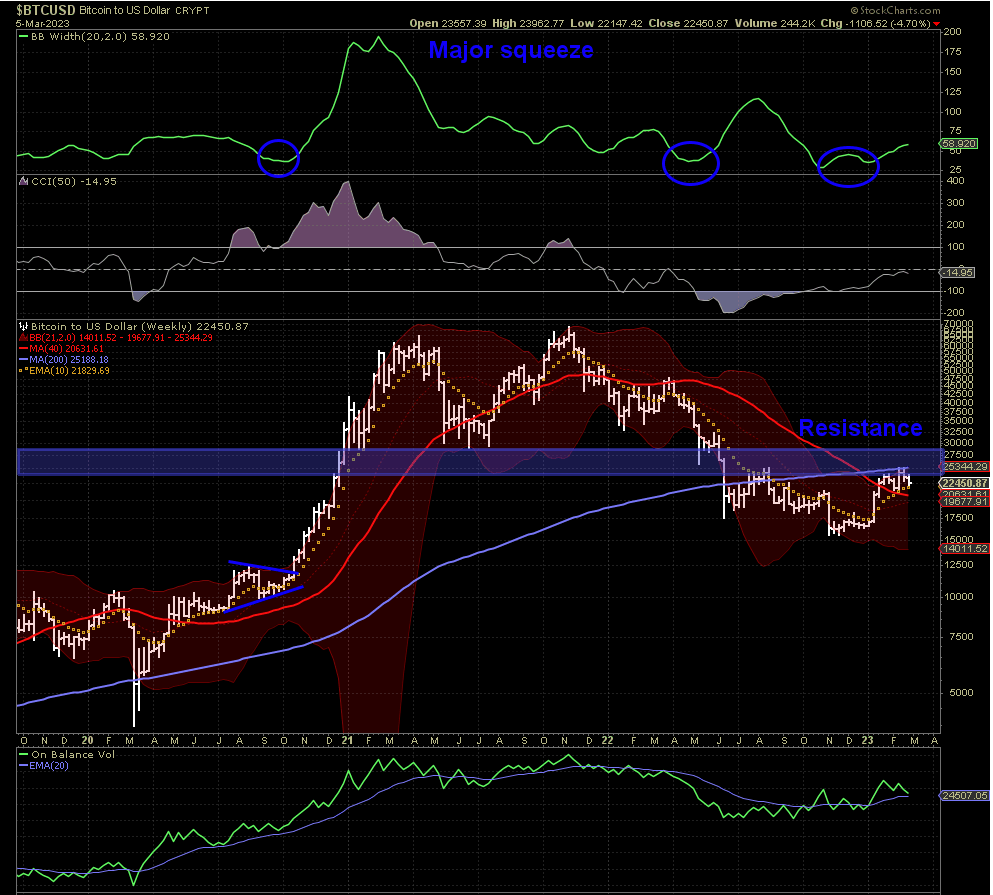Click the green marker before On Balance Vol
The width and height of the screenshot is (993, 895).
24,754
